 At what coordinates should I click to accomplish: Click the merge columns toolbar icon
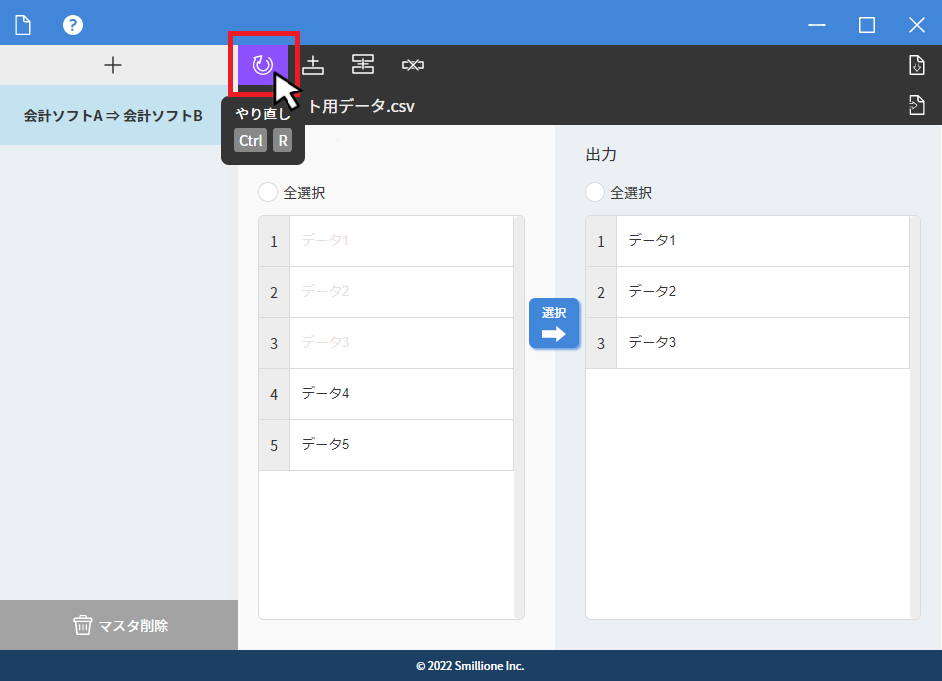point(363,65)
